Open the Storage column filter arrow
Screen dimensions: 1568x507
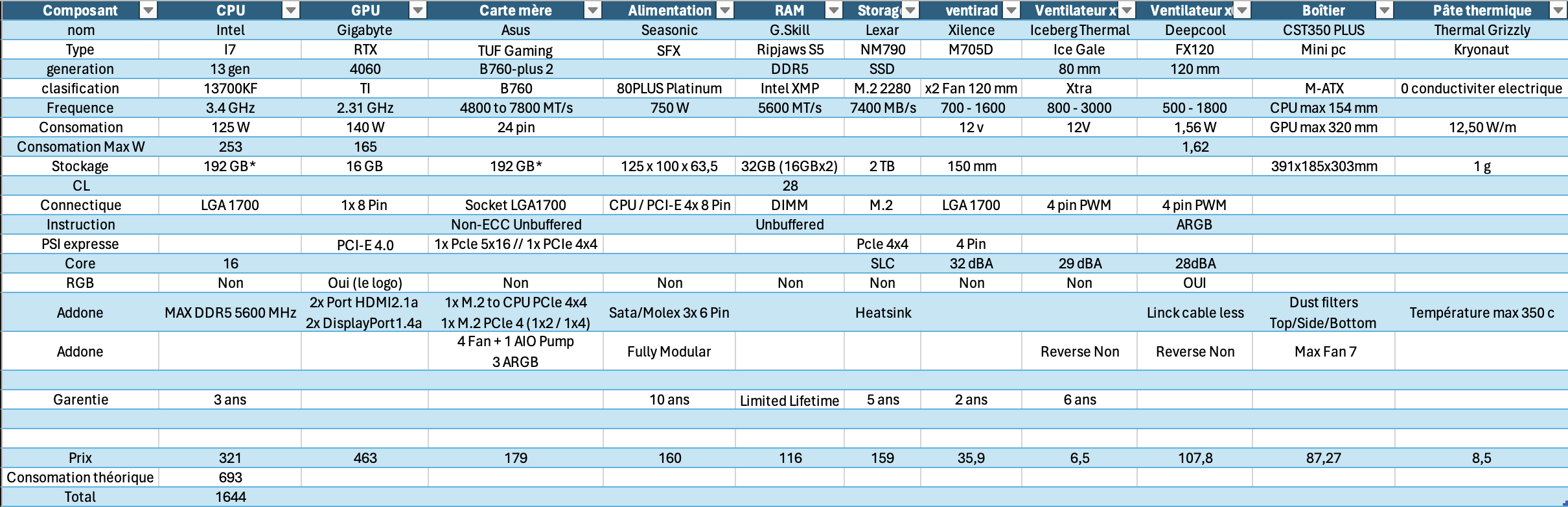pyautogui.click(x=910, y=10)
